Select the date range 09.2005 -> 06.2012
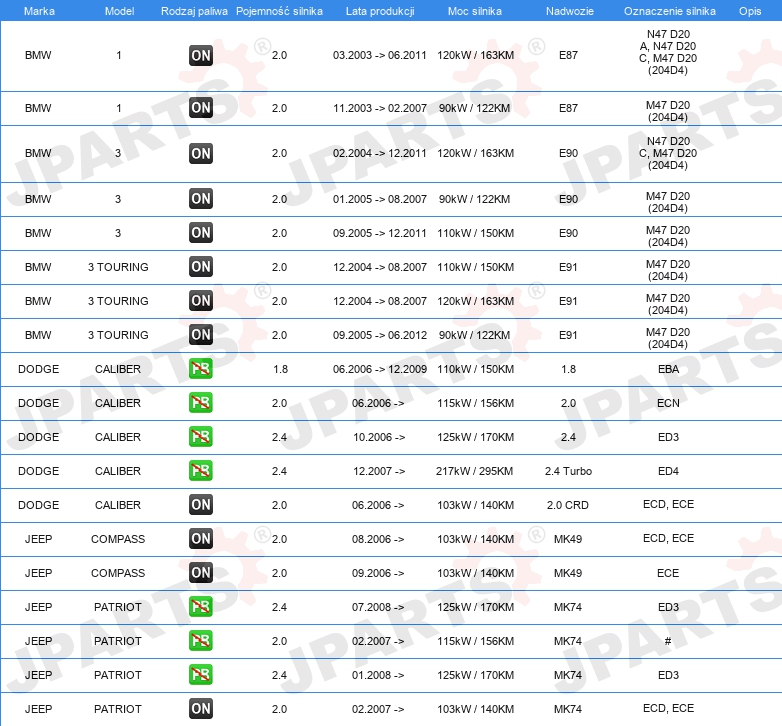This screenshot has width=782, height=726. [x=380, y=335]
